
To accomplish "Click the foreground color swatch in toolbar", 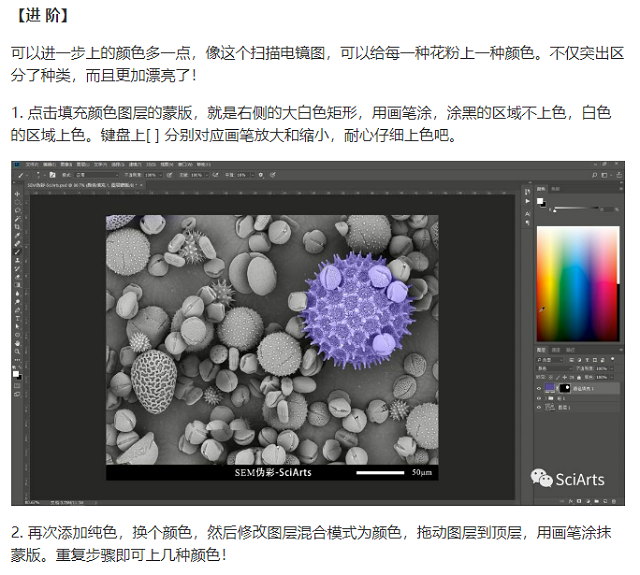I will pos(16,372).
